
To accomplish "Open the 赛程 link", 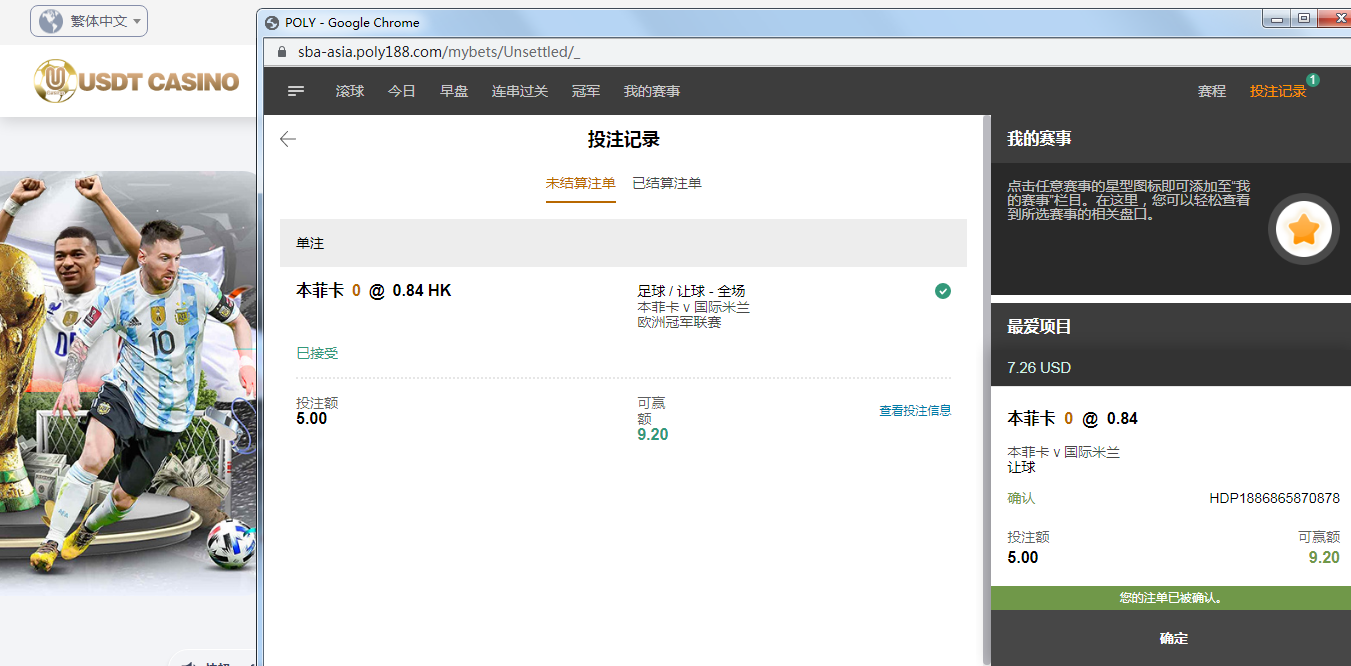I will [x=1212, y=91].
